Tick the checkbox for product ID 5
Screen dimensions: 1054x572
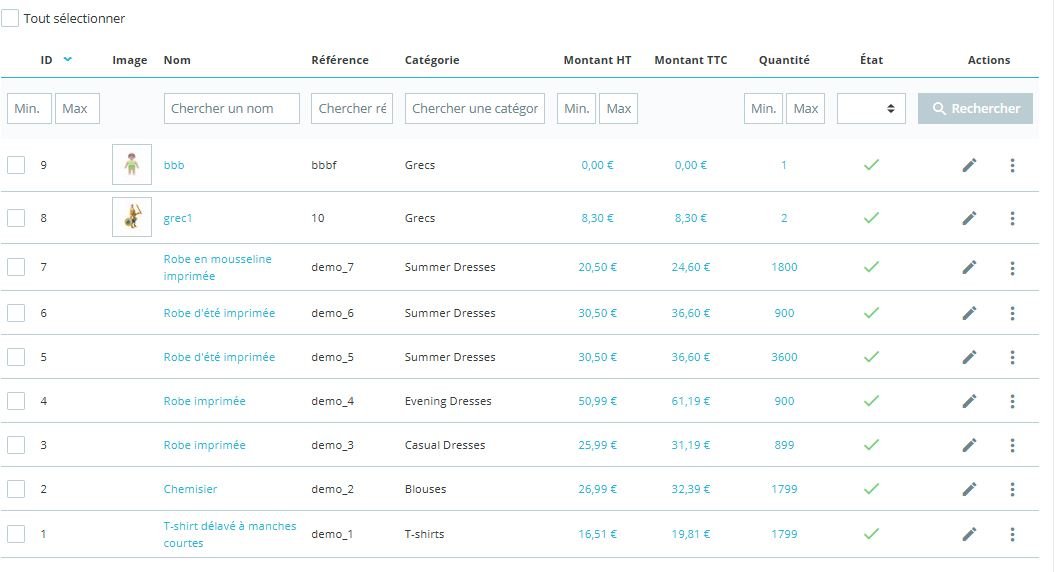(x=16, y=357)
